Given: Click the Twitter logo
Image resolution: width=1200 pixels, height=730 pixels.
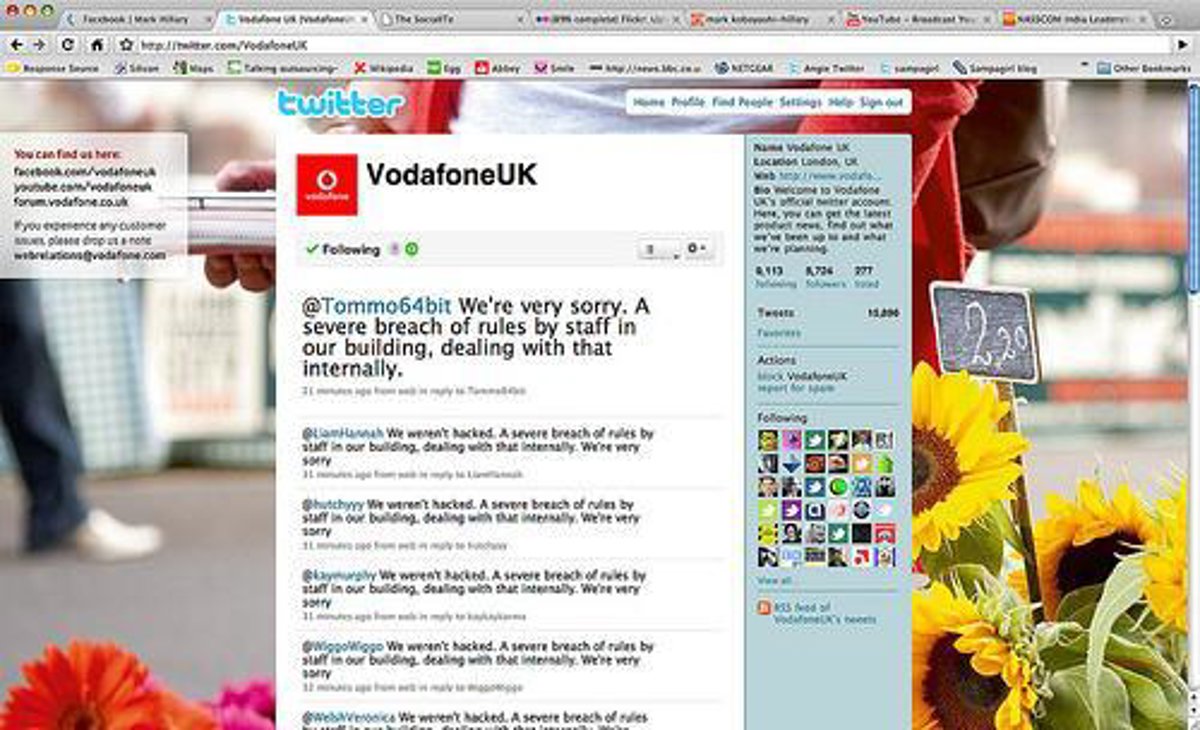Looking at the screenshot, I should tap(340, 103).
